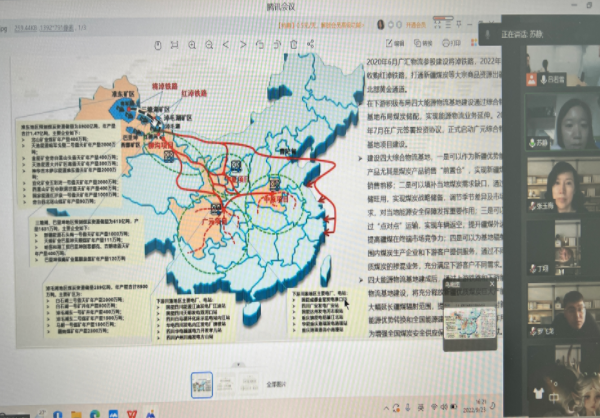Collapse the thumbnail strip with the down arrow
This screenshot has height=418, width=600.
coord(238,364)
